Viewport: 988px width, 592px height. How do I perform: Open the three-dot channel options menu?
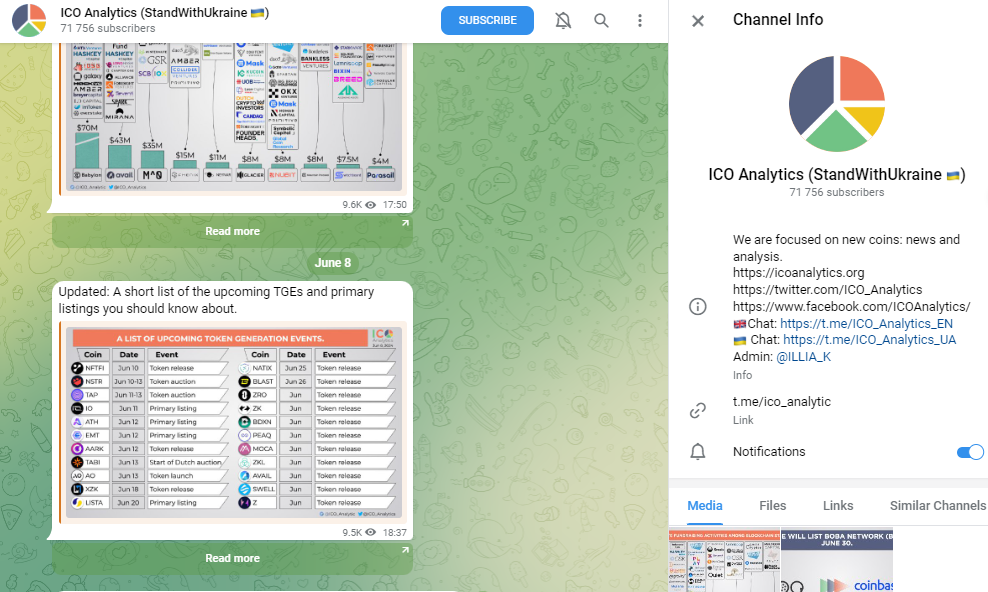pyautogui.click(x=640, y=20)
